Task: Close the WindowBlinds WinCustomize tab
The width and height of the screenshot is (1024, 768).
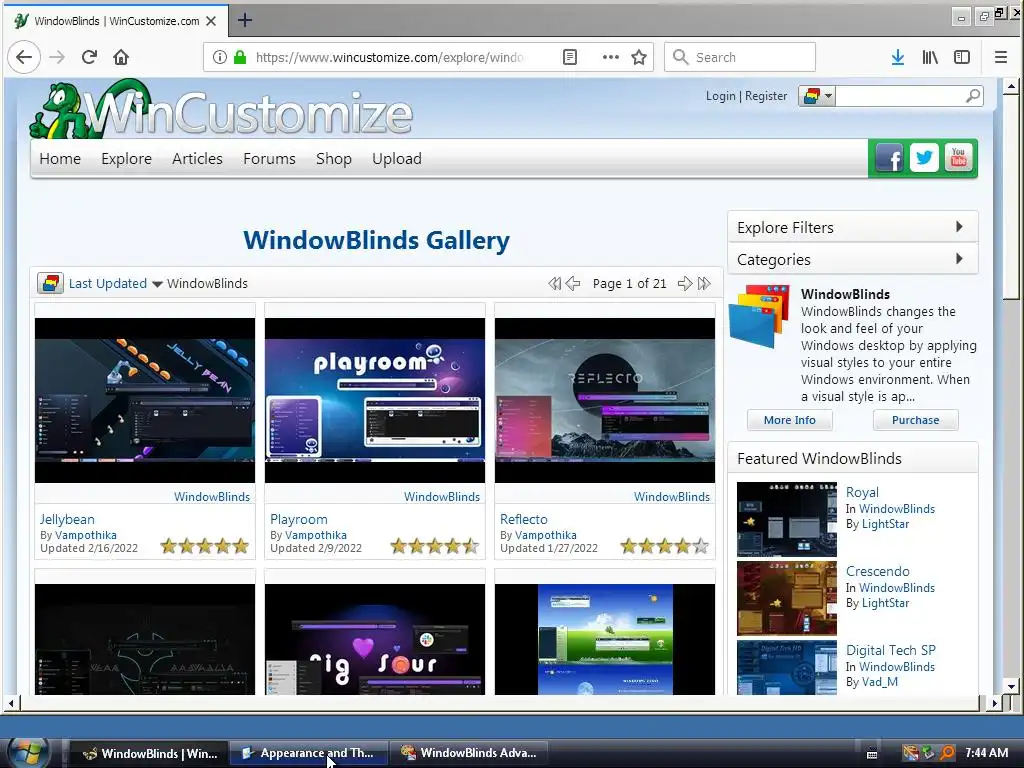Action: pyautogui.click(x=211, y=21)
